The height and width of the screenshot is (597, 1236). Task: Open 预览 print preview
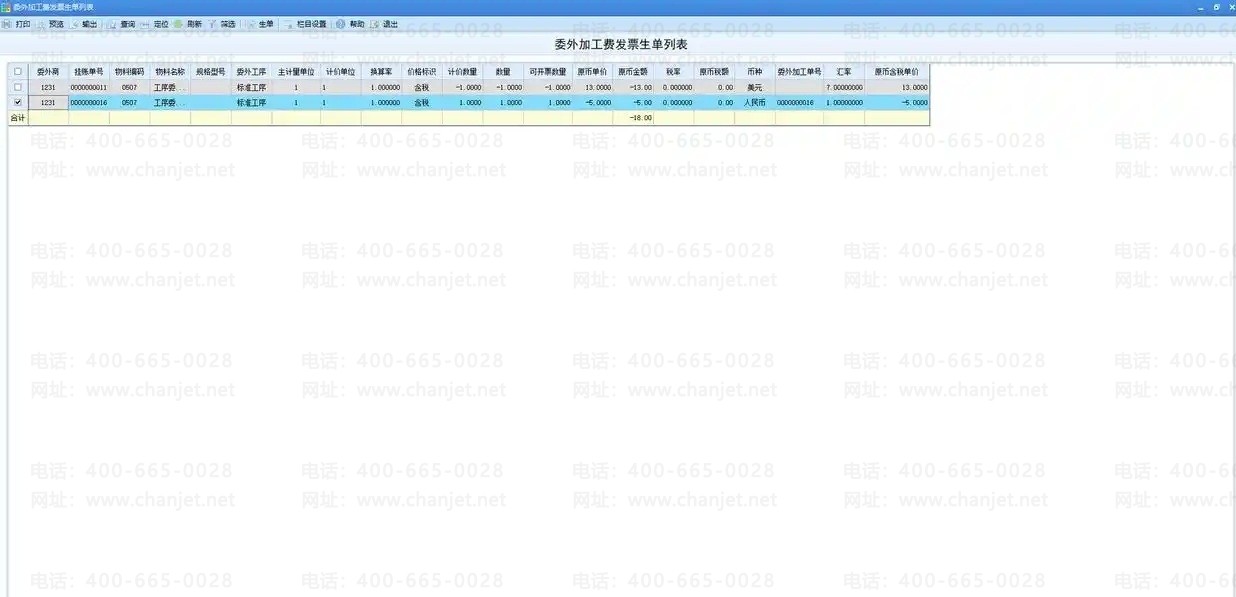pyautogui.click(x=50, y=24)
